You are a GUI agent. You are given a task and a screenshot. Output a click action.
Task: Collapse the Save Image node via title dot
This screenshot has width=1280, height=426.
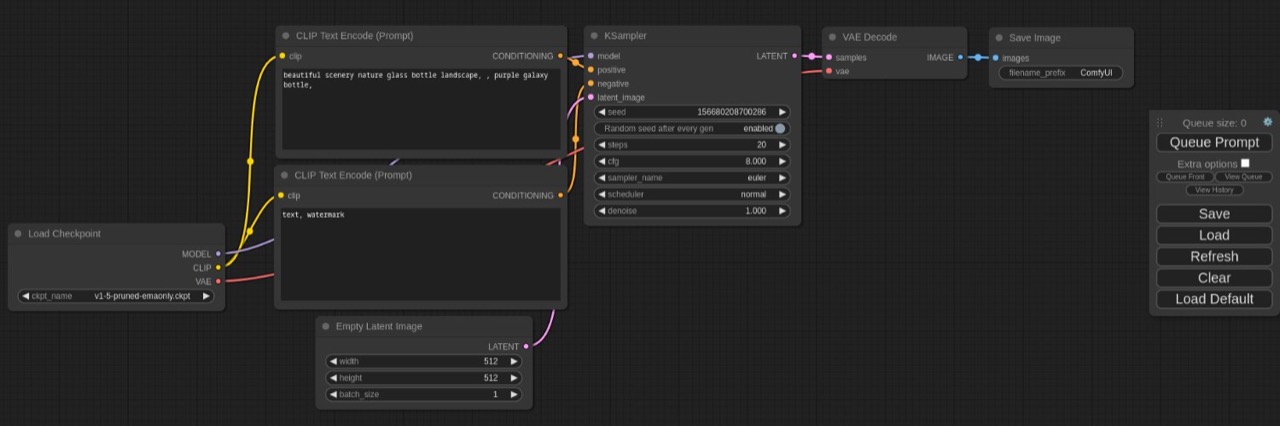[x=999, y=38]
